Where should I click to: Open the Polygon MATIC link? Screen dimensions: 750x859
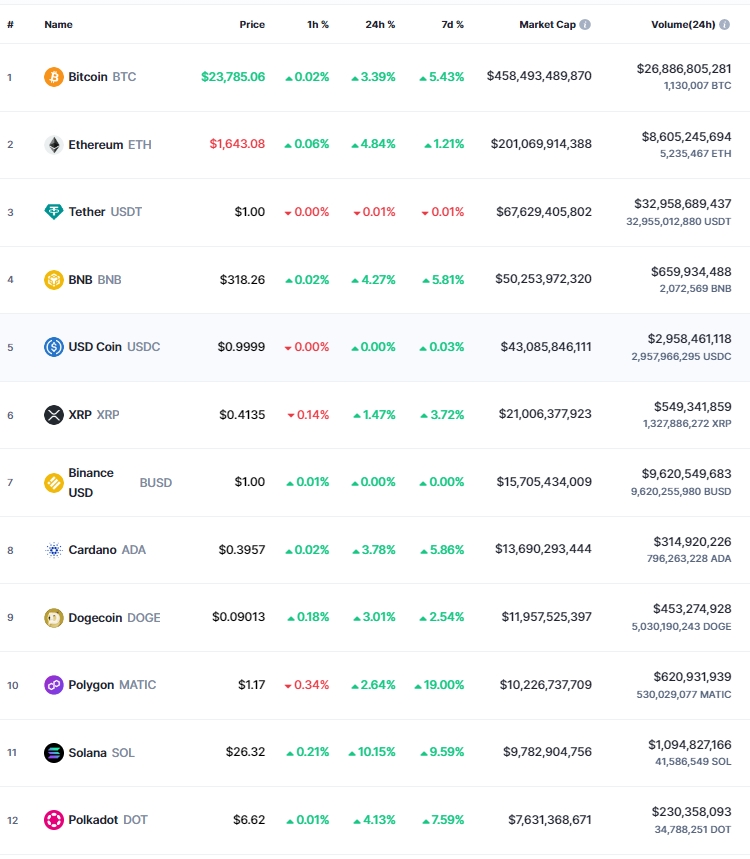tap(112, 685)
